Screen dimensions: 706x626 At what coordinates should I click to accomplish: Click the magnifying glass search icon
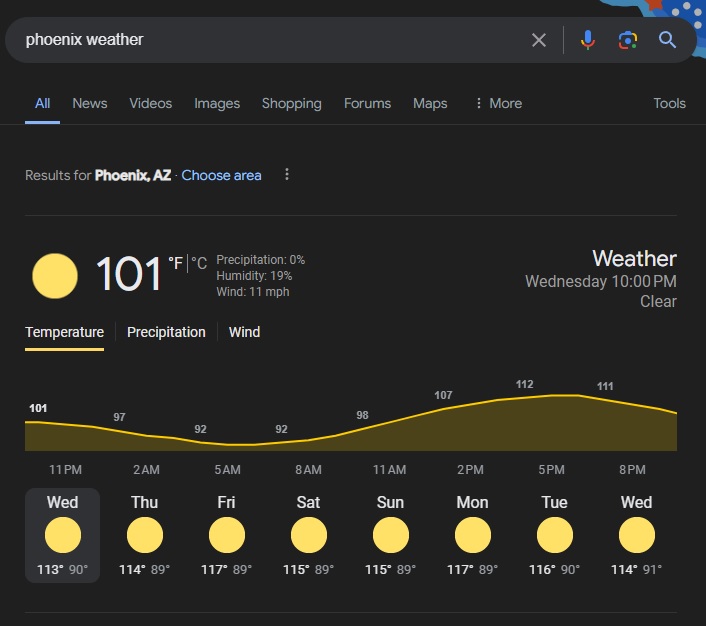point(668,40)
